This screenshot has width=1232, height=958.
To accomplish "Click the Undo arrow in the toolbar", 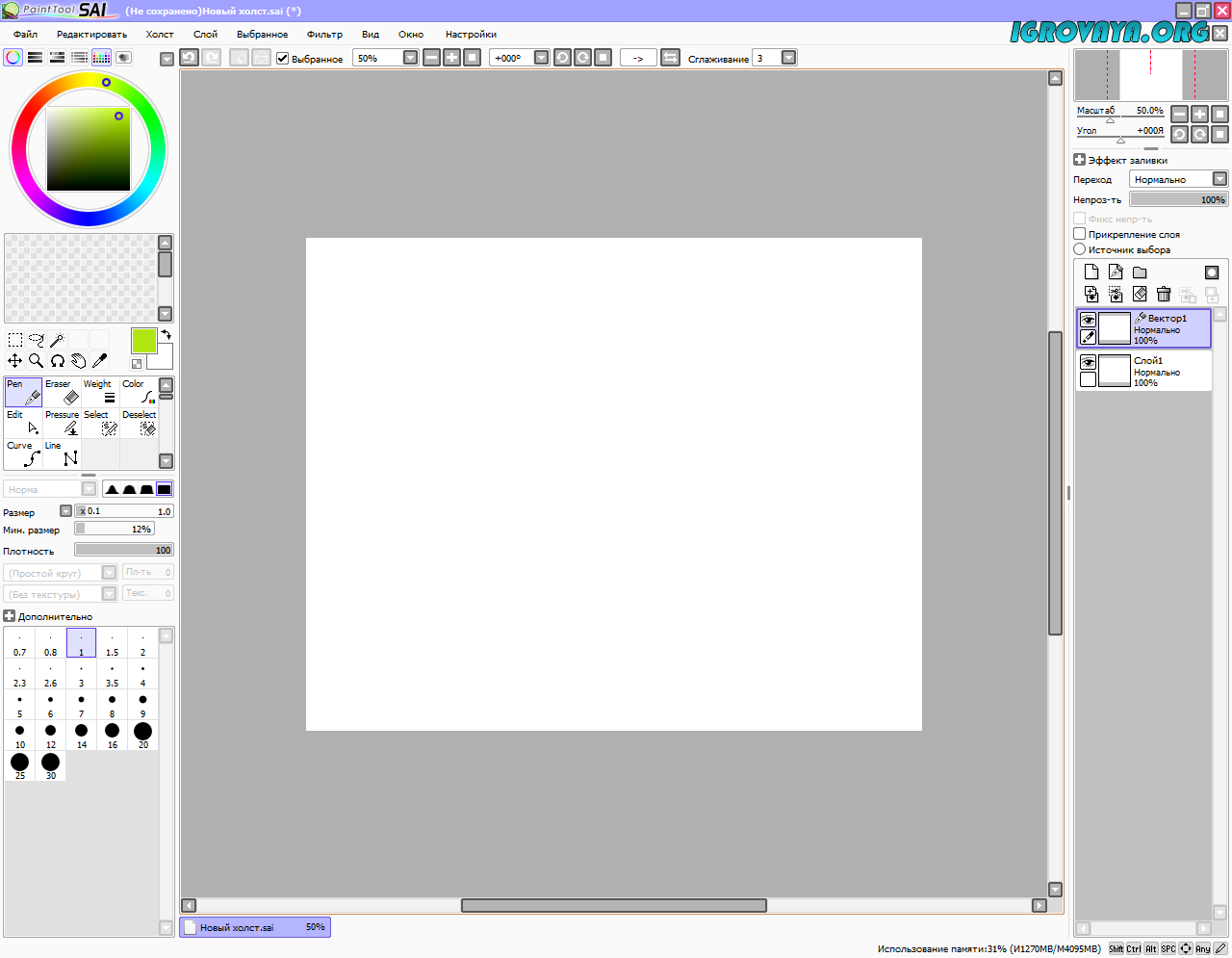I will [x=189, y=58].
